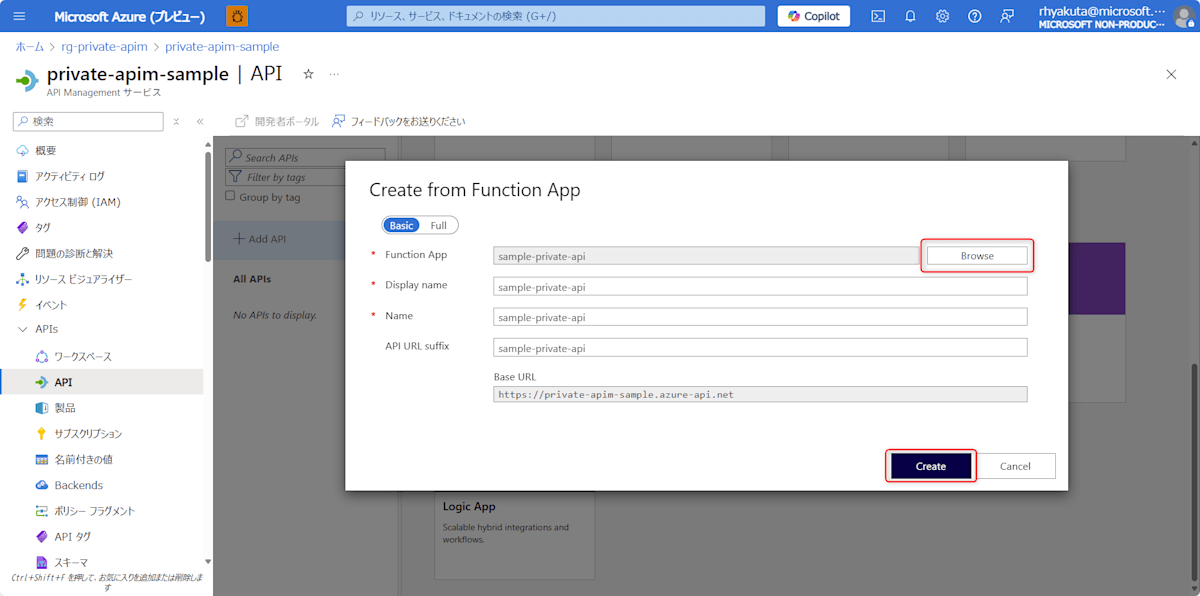Screen dimensions: 1200x596
Task: Open the help question mark icon
Action: tap(975, 16)
